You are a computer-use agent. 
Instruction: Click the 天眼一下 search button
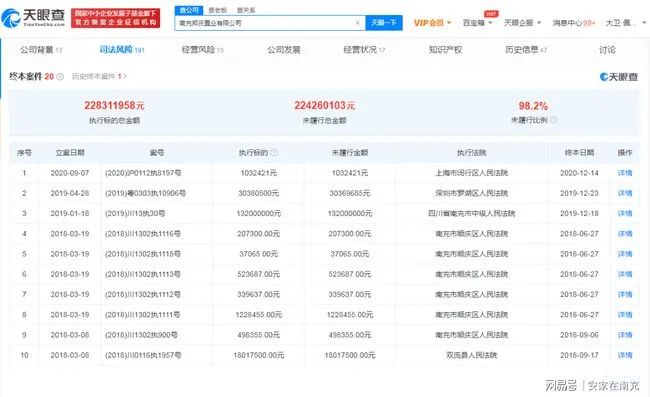pos(384,23)
